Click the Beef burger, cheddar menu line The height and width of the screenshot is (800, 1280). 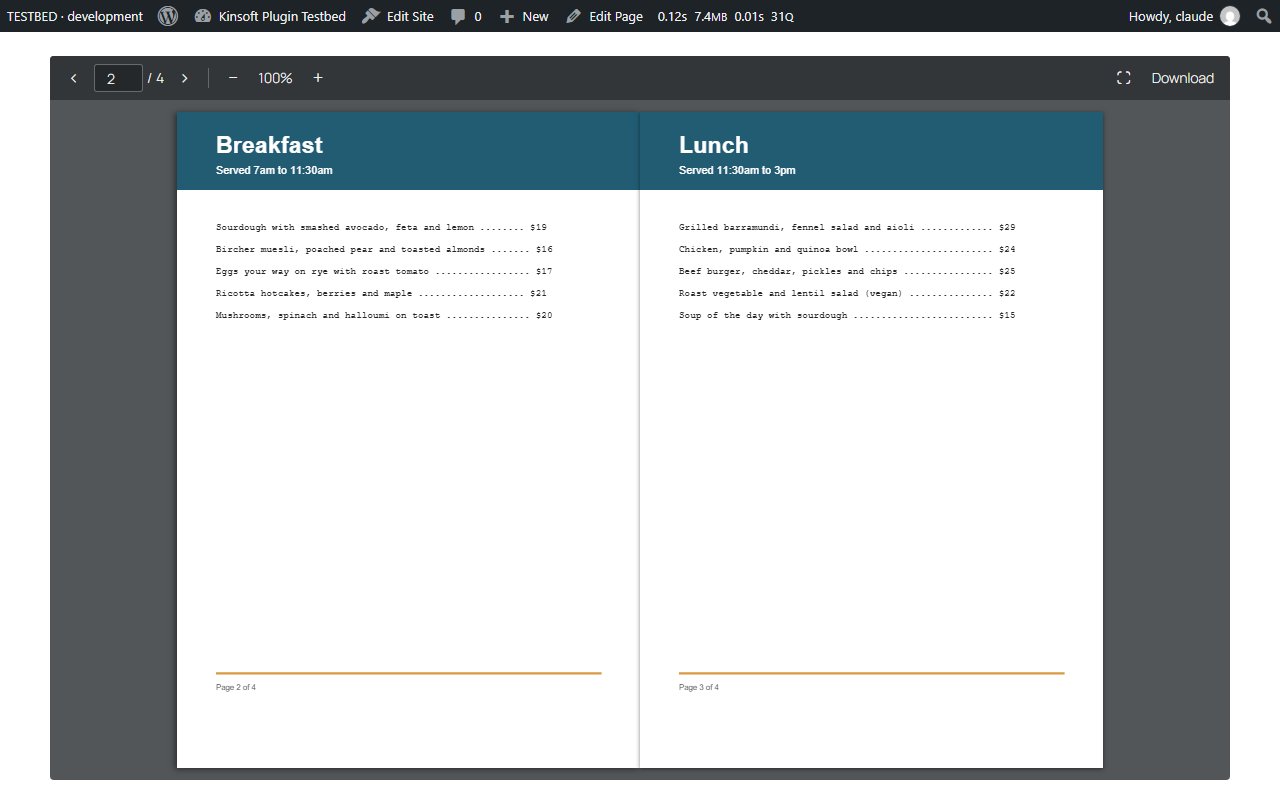(x=847, y=272)
